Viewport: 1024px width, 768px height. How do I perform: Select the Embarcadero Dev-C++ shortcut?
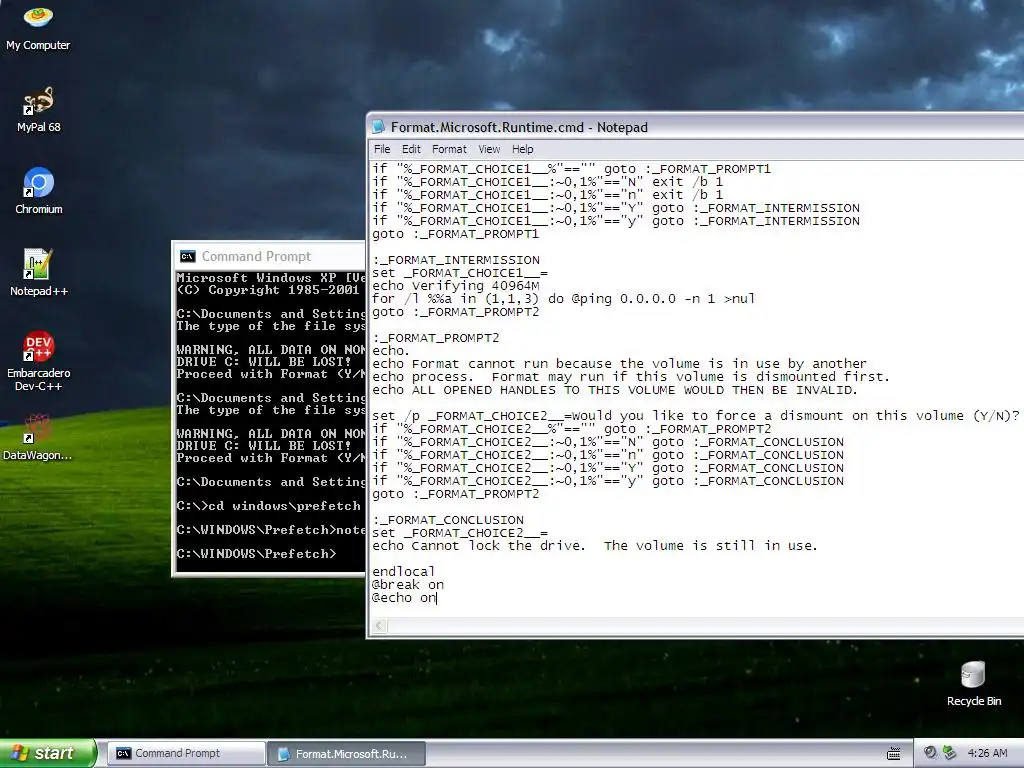pos(39,361)
